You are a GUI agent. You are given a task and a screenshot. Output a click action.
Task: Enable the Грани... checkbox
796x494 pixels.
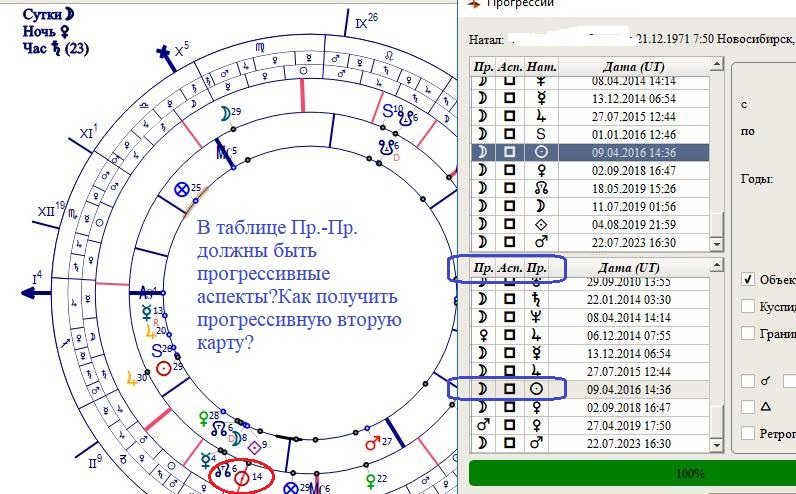click(748, 333)
